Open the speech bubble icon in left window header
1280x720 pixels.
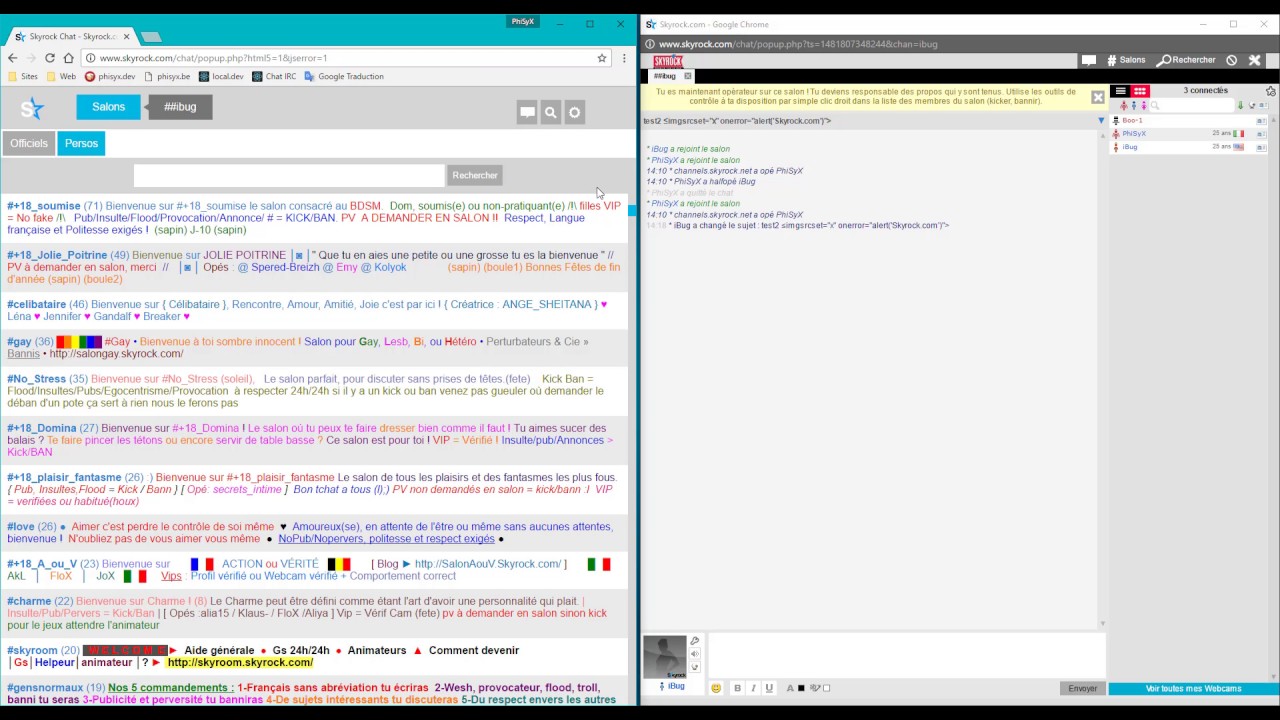[x=527, y=113]
